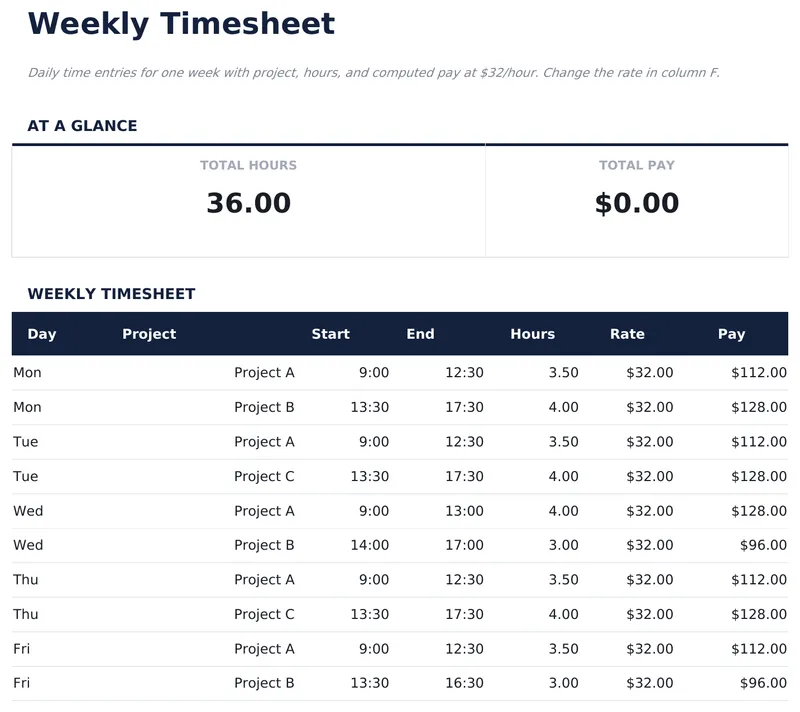Viewport: 800px width, 712px height.
Task: Click the 13:00 end time on Wednesday
Action: 464,511
